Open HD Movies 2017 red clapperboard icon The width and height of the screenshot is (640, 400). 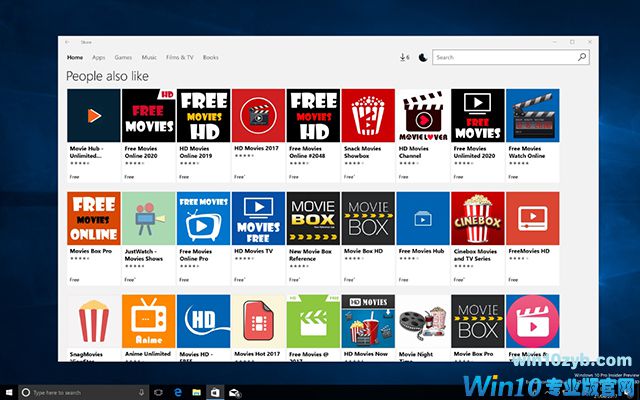tap(258, 116)
